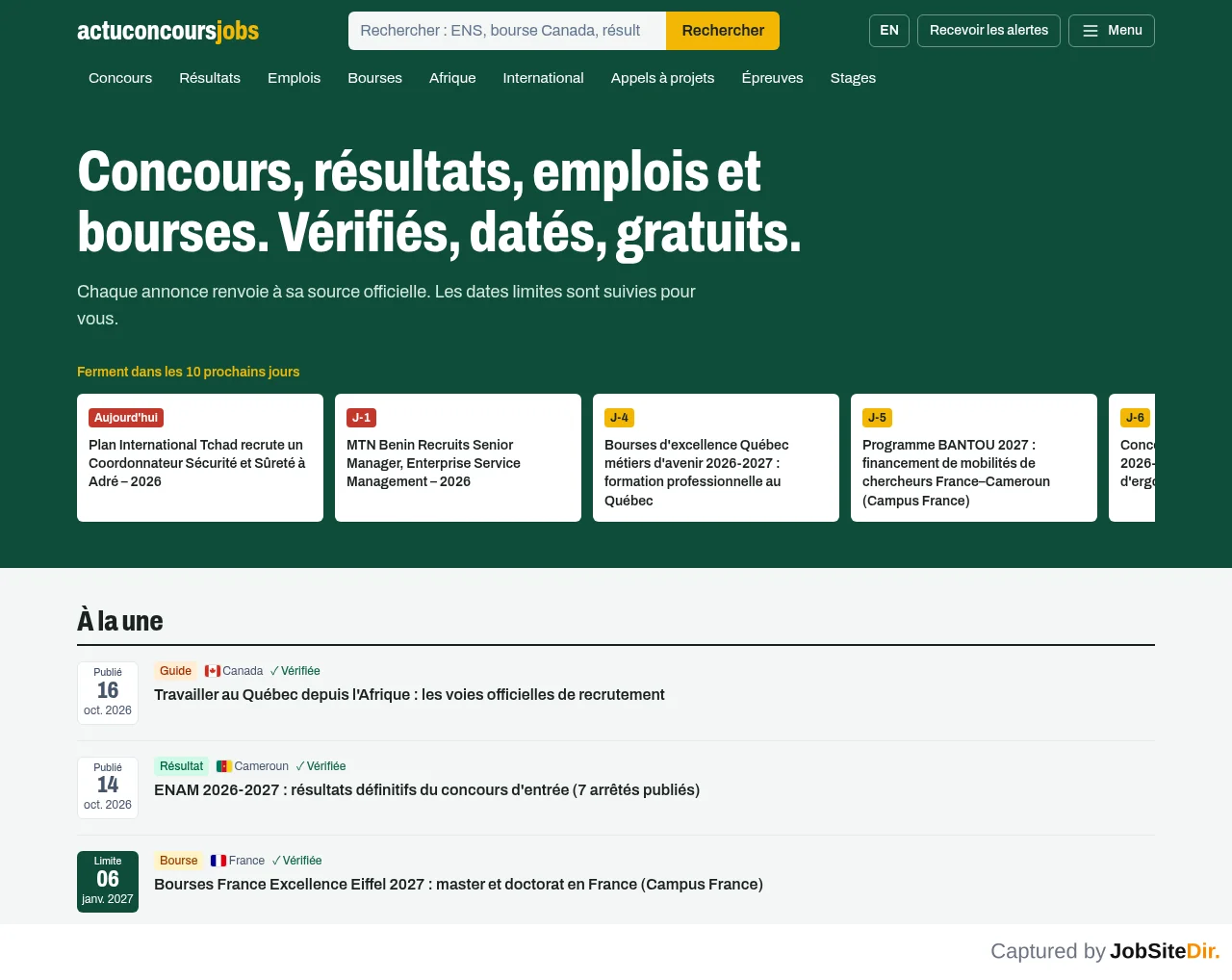Screen dimensions: 1232x980
Task: Open the International nav item
Action: [543, 78]
